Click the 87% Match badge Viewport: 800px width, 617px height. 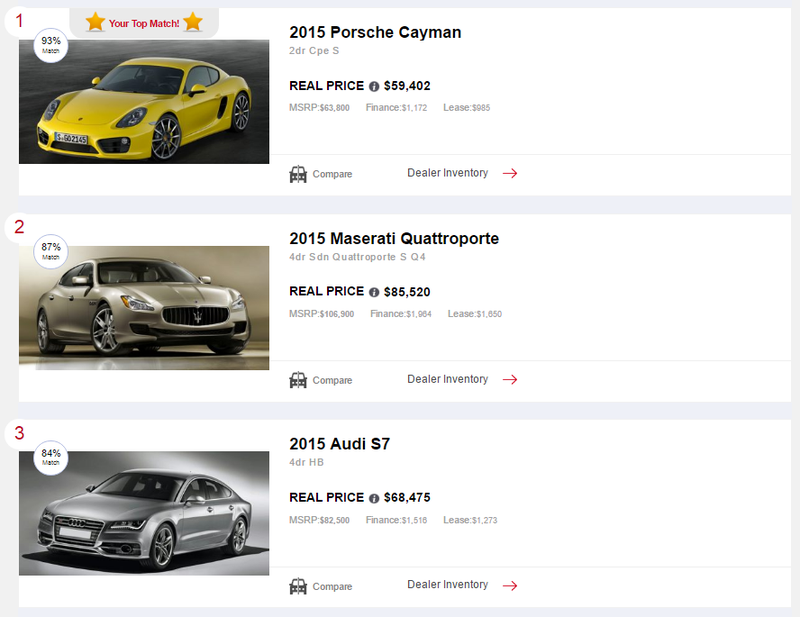tap(51, 251)
